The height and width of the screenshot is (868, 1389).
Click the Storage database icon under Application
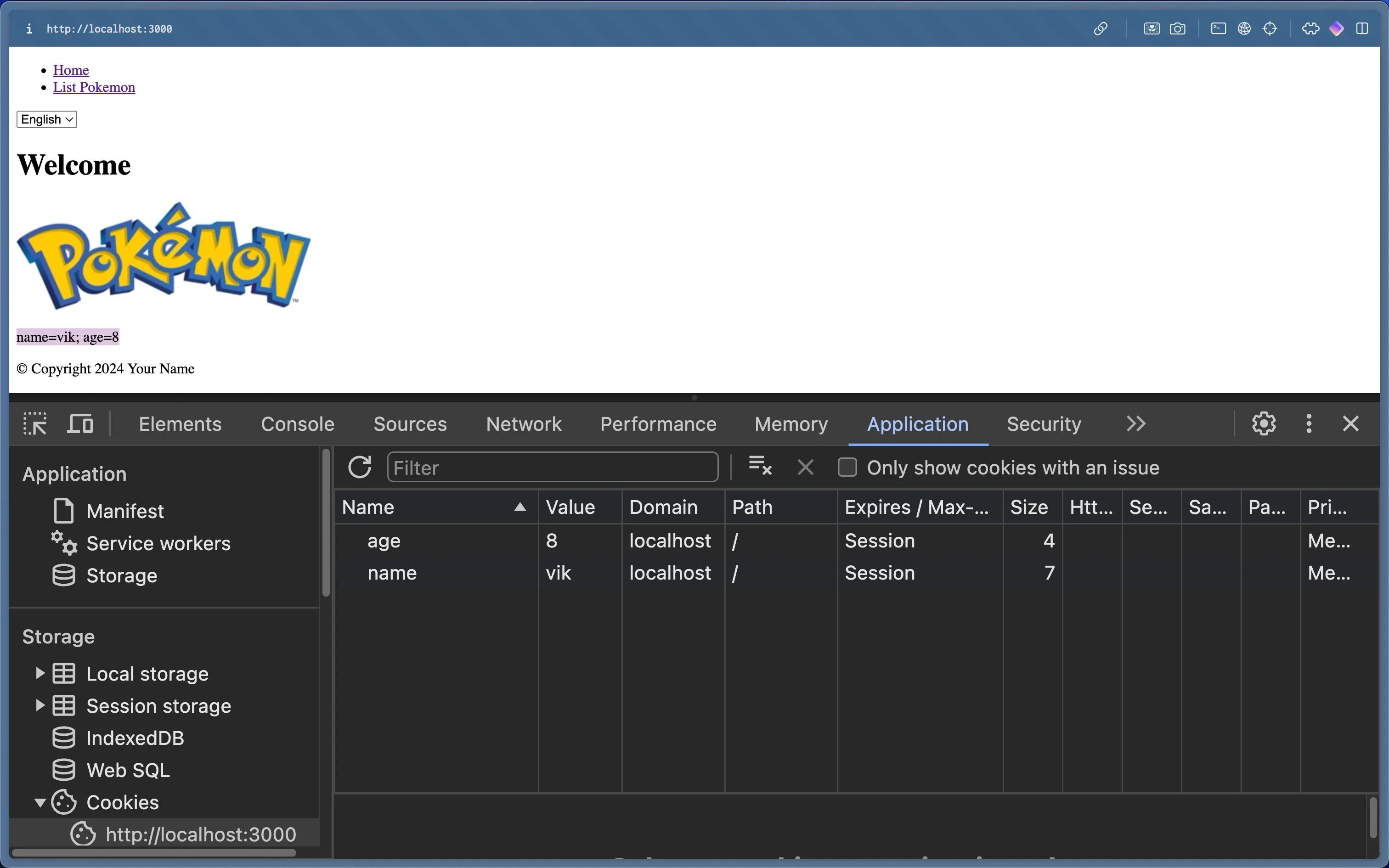point(64,575)
